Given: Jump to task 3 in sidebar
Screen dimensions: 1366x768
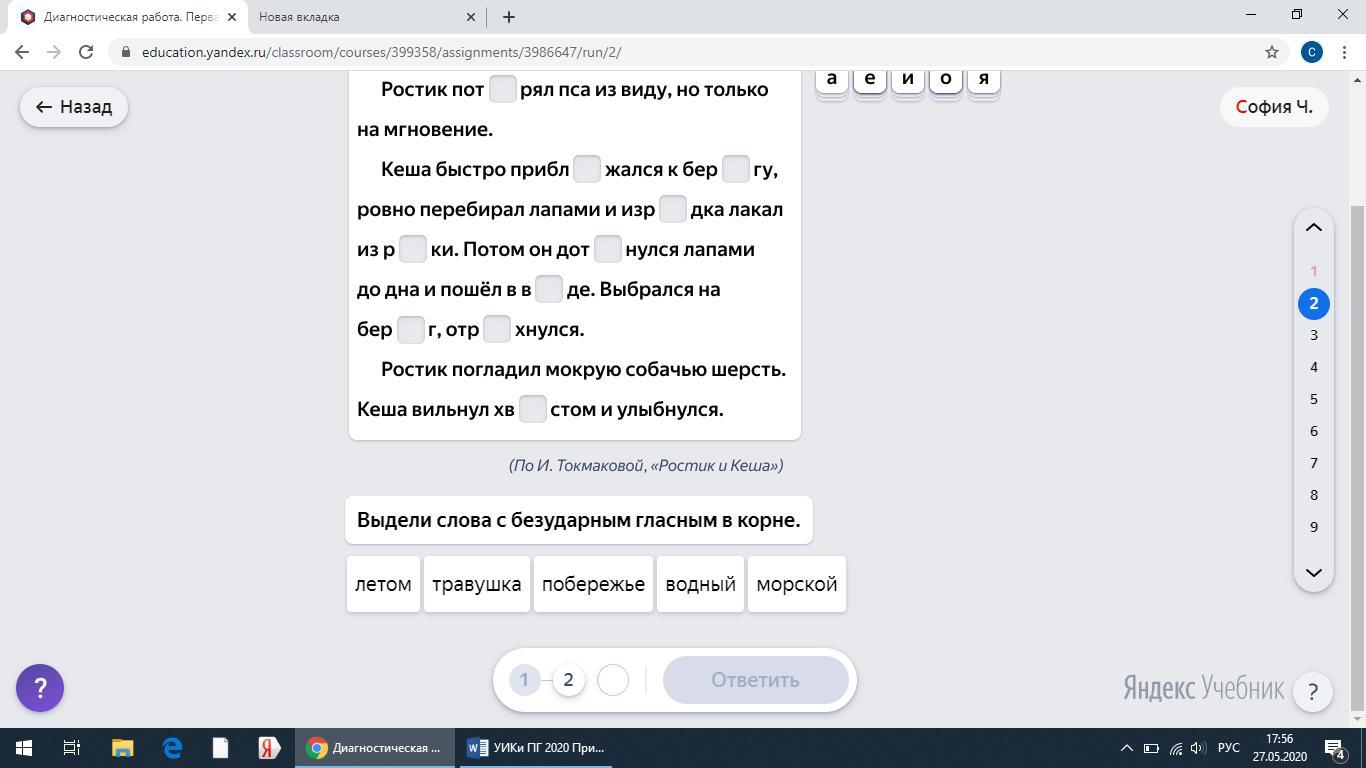Looking at the screenshot, I should [x=1314, y=335].
